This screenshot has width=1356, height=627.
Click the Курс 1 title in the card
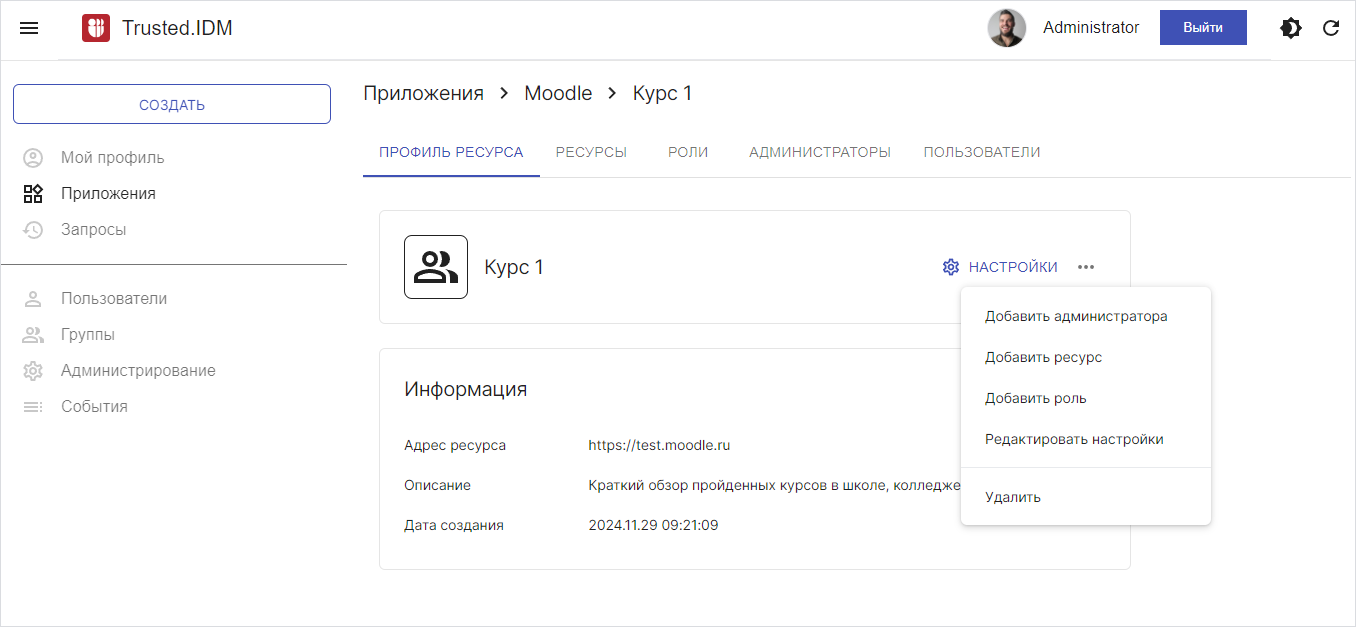pos(514,267)
